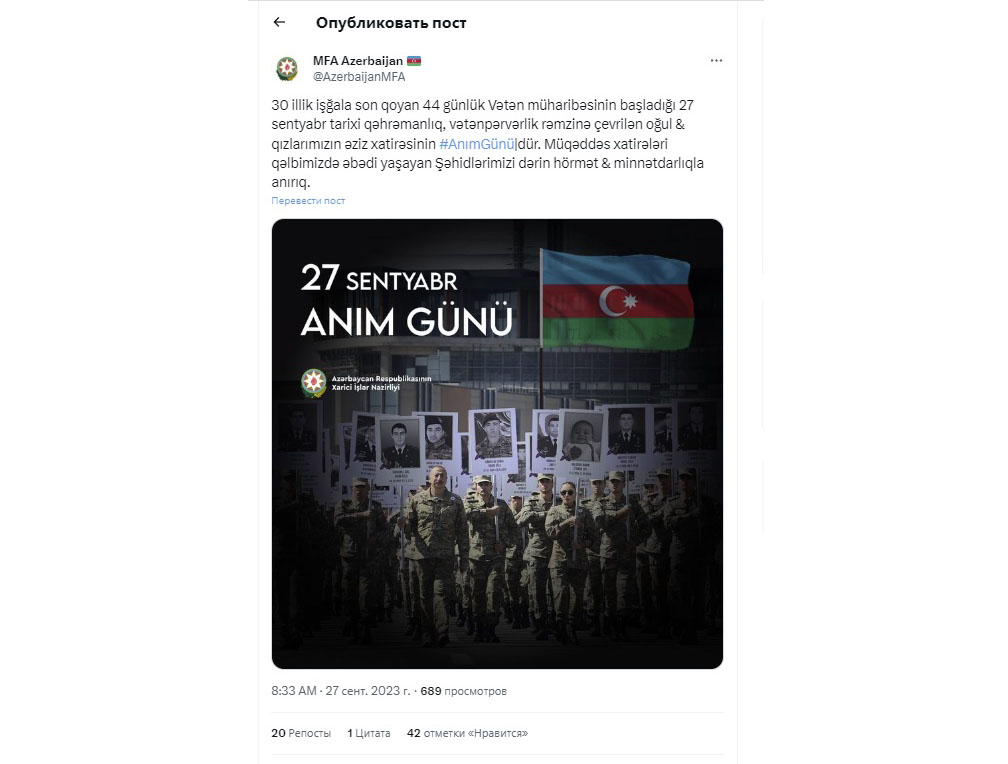Show the 1 Цитата list
The width and height of the screenshot is (1008, 764).
369,733
